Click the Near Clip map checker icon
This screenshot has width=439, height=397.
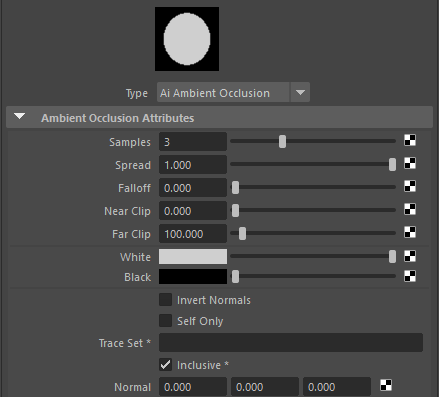coord(410,209)
